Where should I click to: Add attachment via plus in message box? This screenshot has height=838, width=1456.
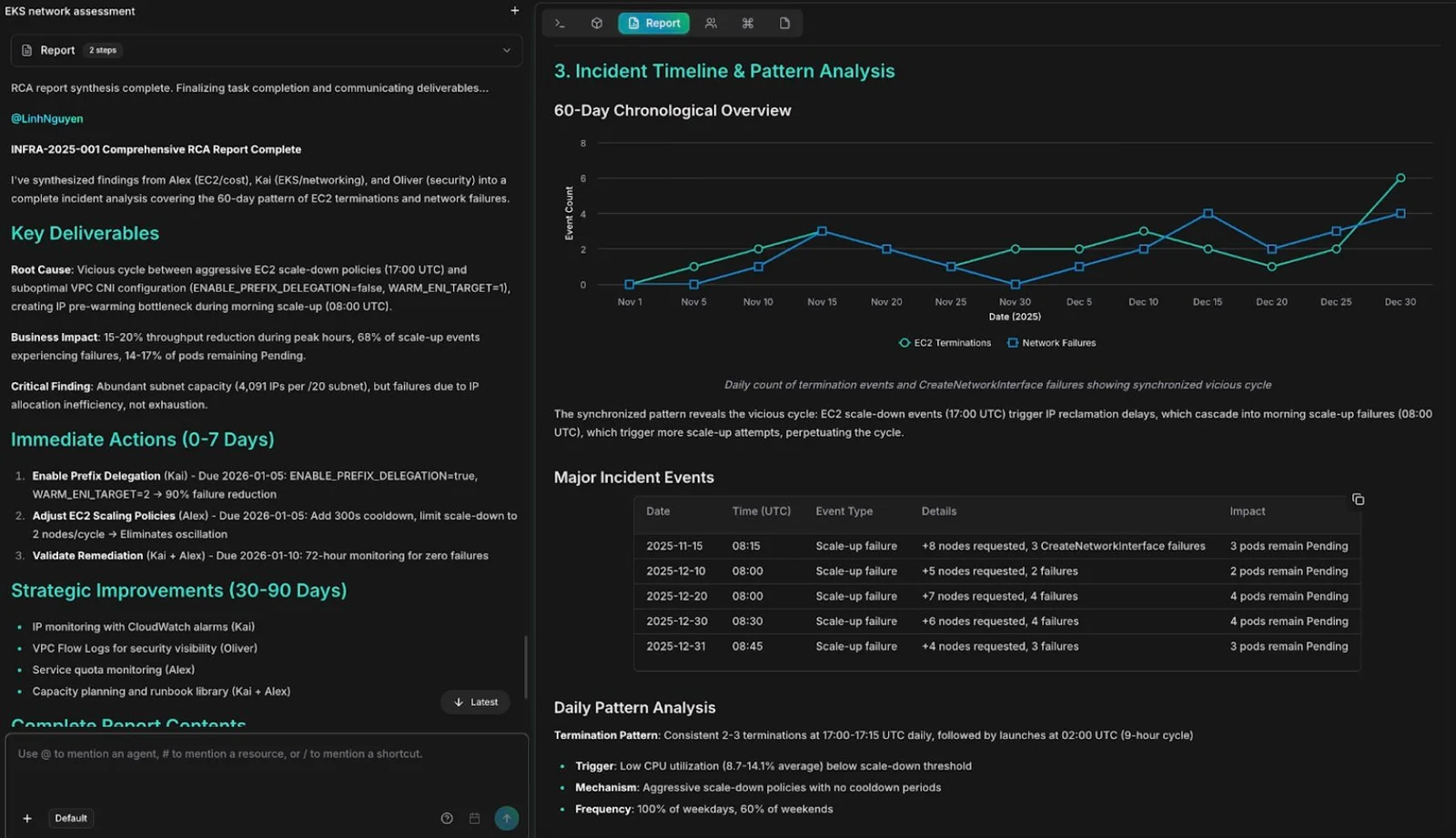coord(27,818)
